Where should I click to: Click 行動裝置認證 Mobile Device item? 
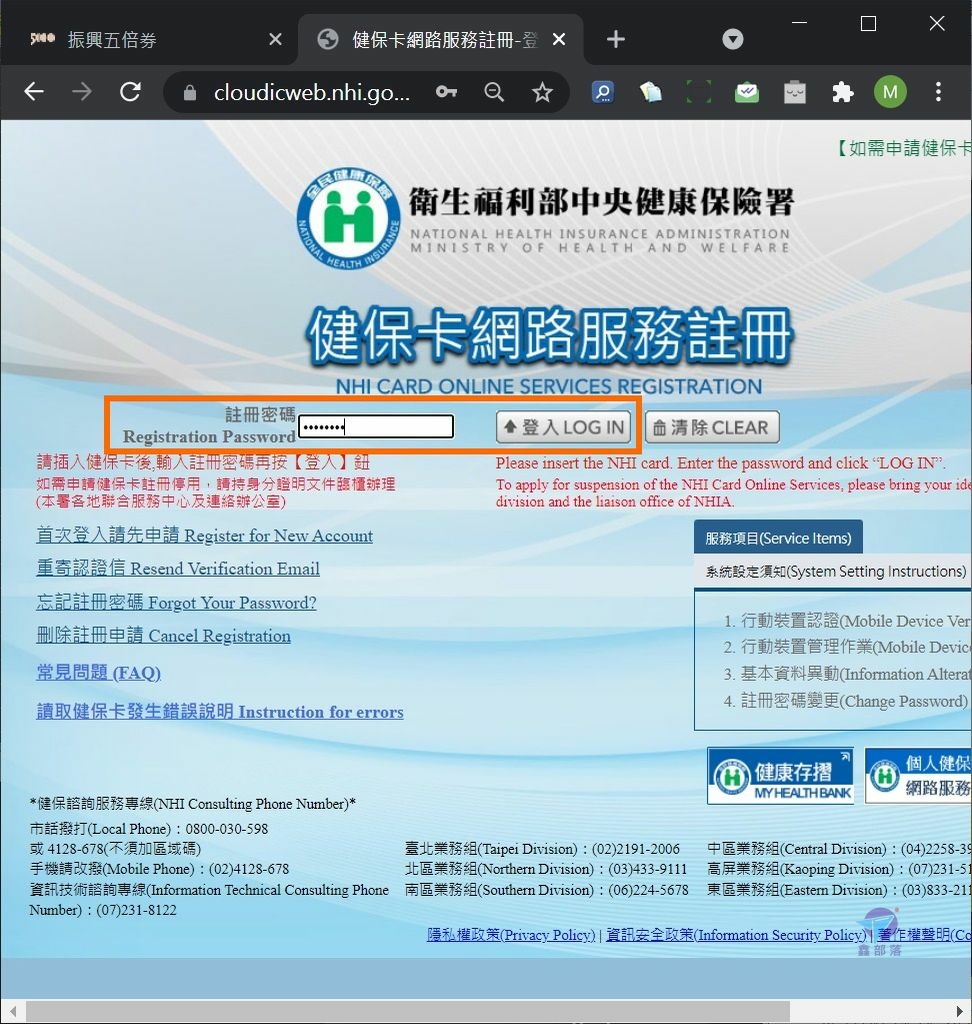[856, 620]
